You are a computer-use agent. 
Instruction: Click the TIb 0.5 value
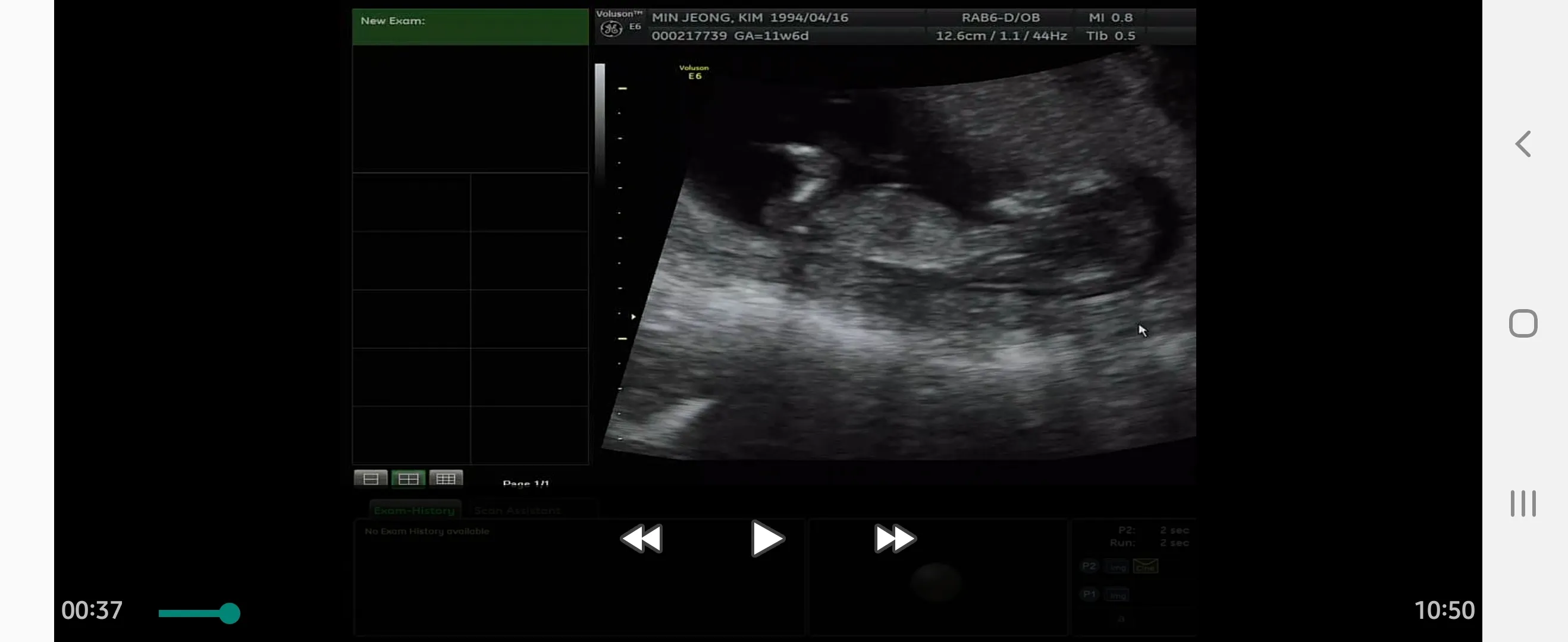tap(1110, 36)
